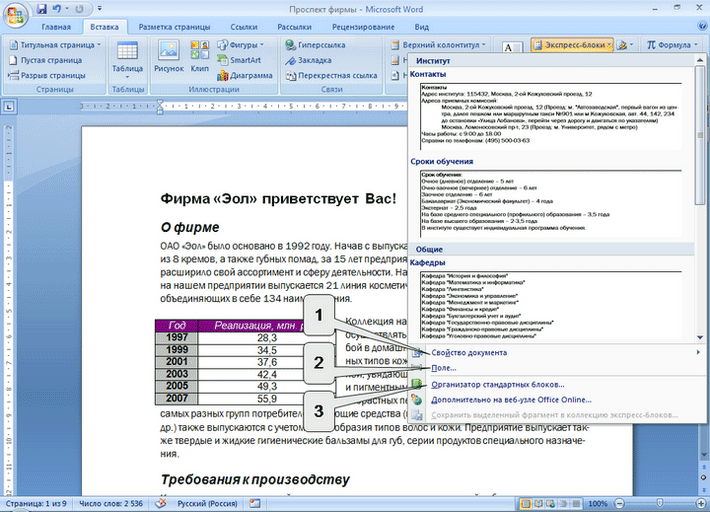Insert a Титульная страница cover page
The image size is (710, 512).
(53, 45)
